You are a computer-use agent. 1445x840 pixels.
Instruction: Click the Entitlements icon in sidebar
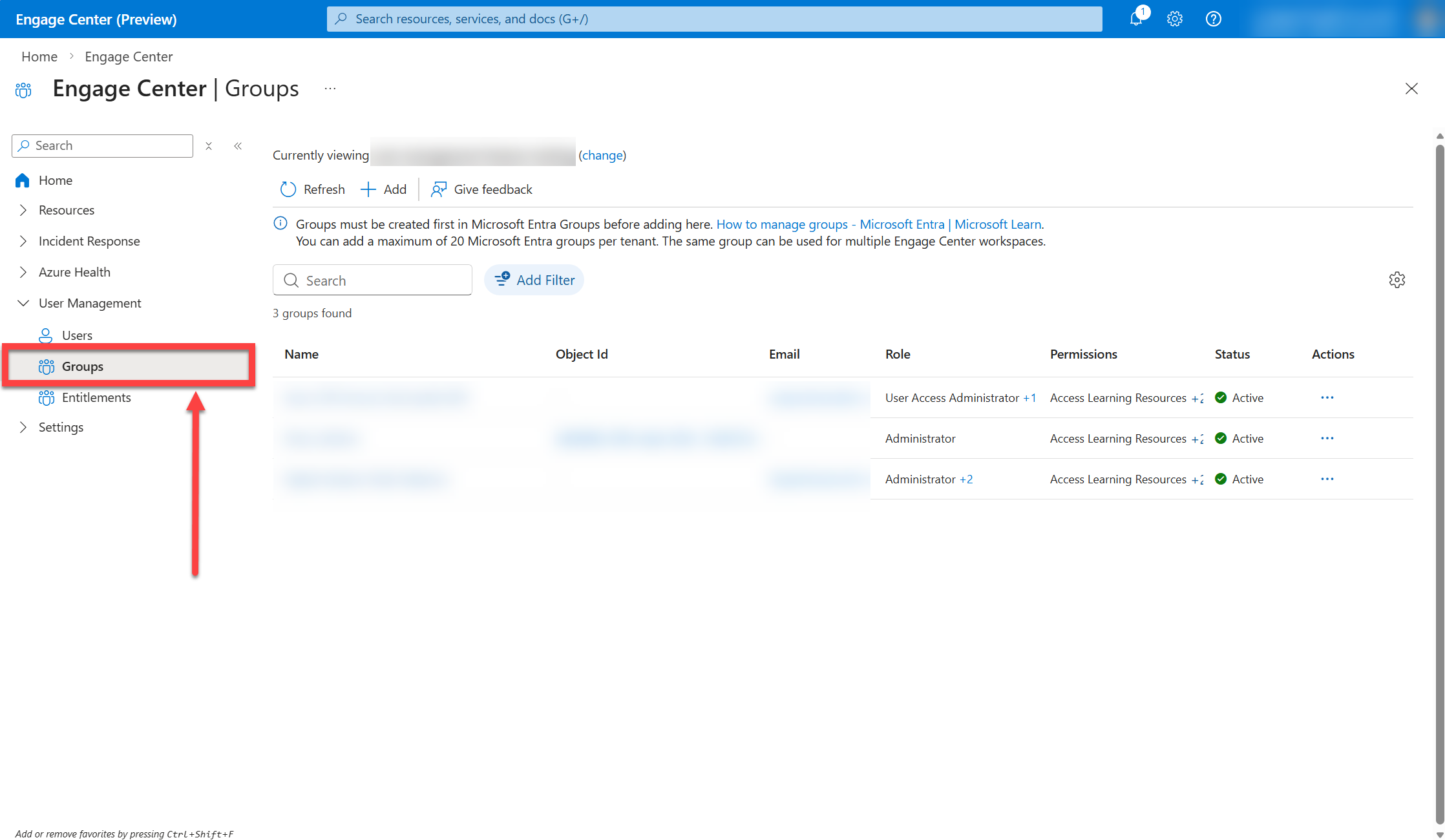pos(46,397)
